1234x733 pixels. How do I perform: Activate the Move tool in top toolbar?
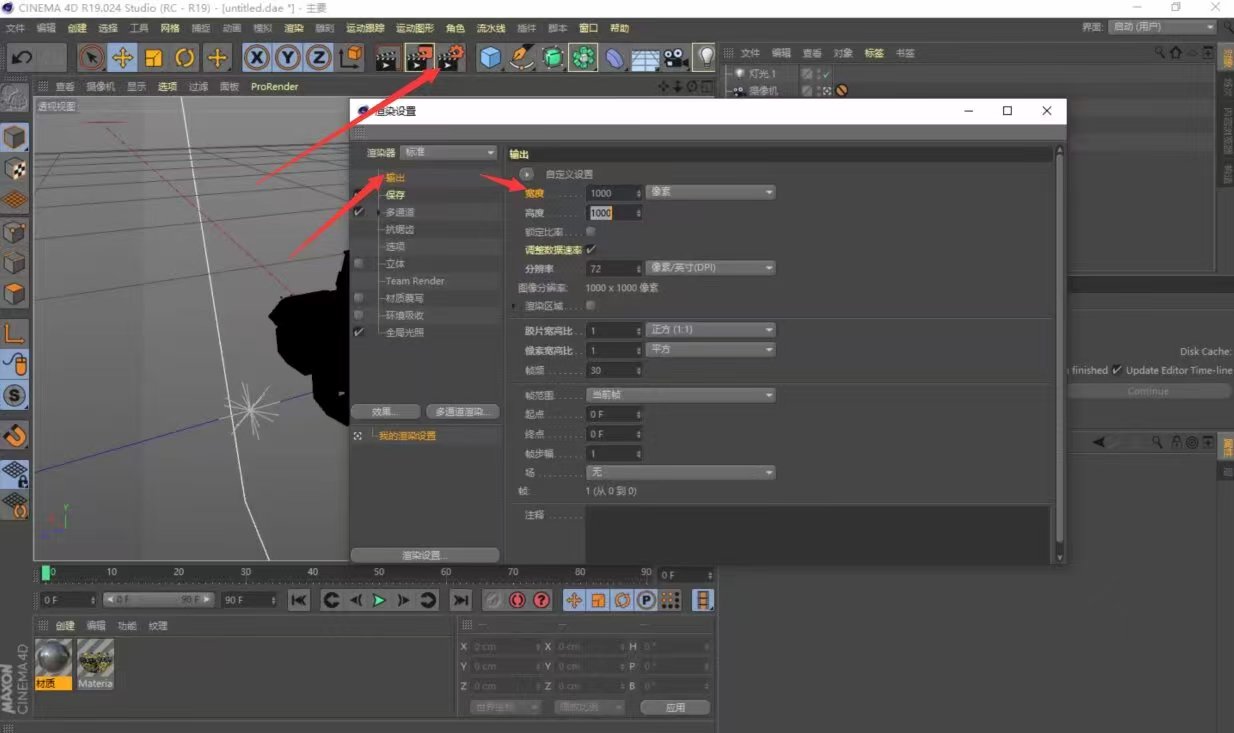[x=122, y=58]
